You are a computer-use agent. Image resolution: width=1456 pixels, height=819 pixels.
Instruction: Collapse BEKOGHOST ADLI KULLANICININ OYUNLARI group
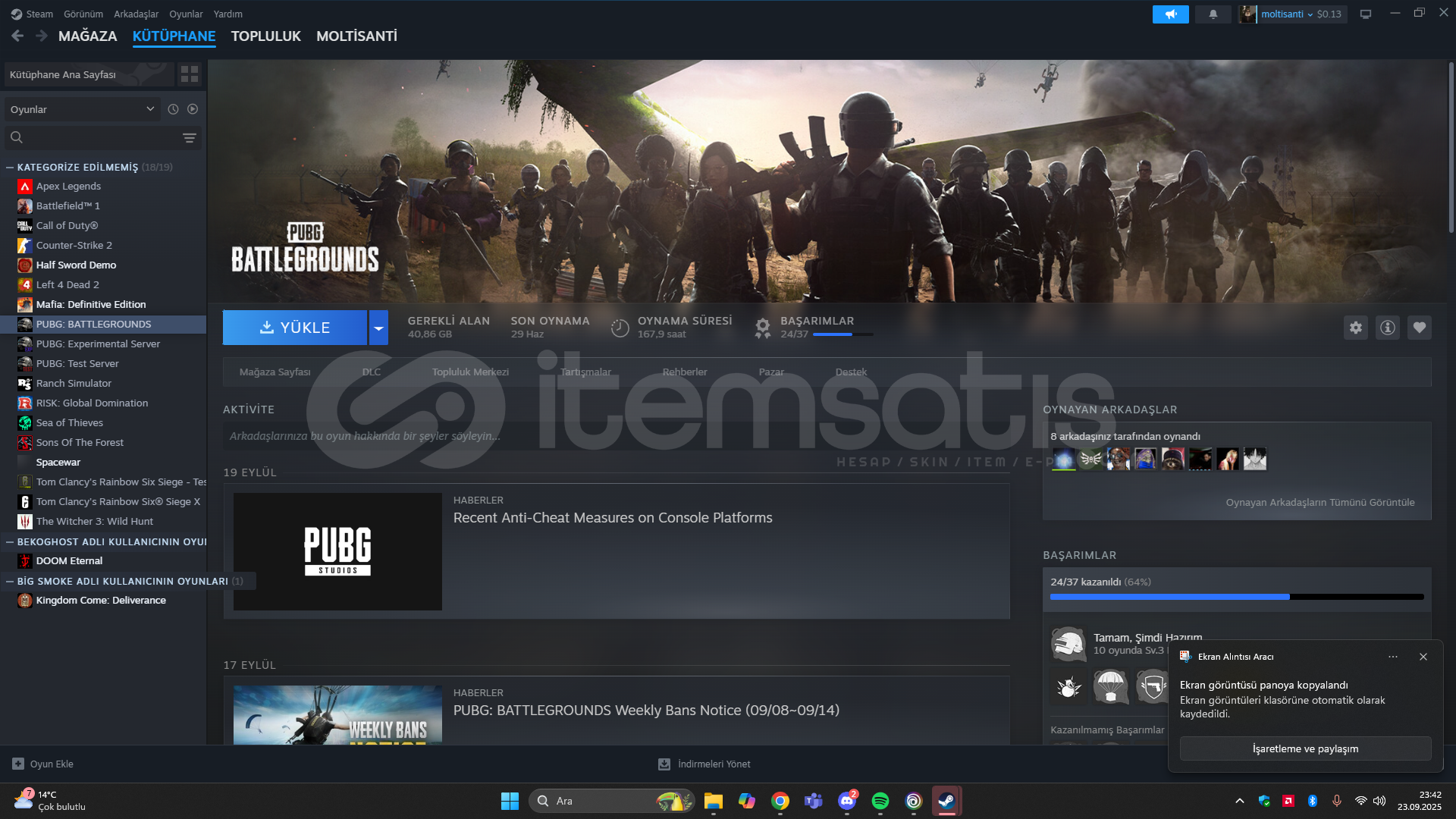[10, 541]
